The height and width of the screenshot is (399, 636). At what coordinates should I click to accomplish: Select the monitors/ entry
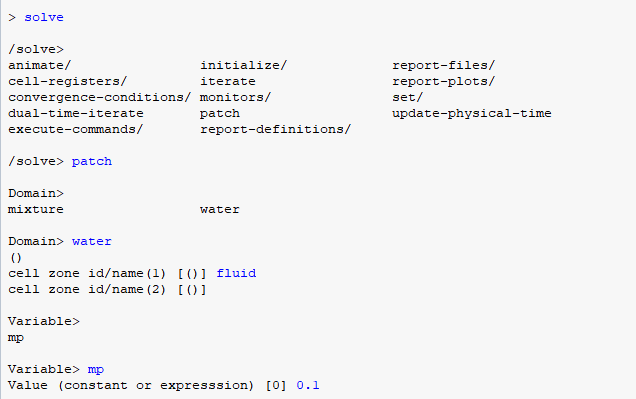point(235,97)
